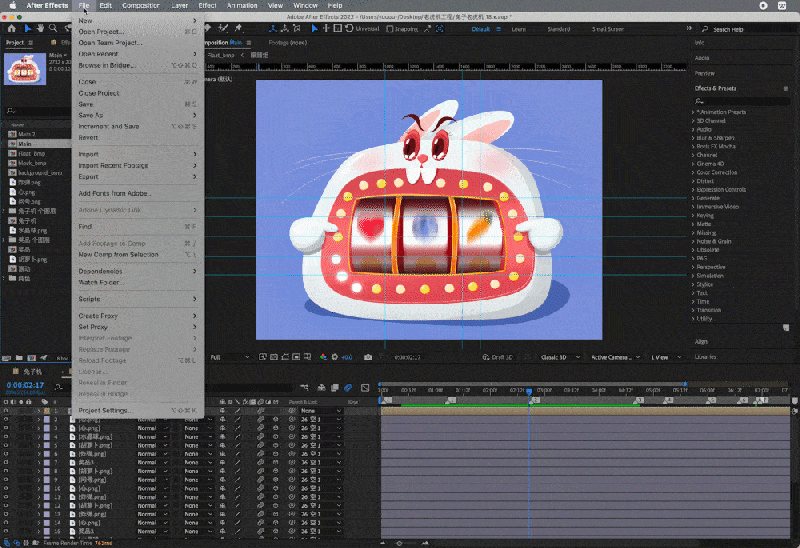
Task: Toggle visibility eye of layer 9
Action: click(x=6, y=480)
